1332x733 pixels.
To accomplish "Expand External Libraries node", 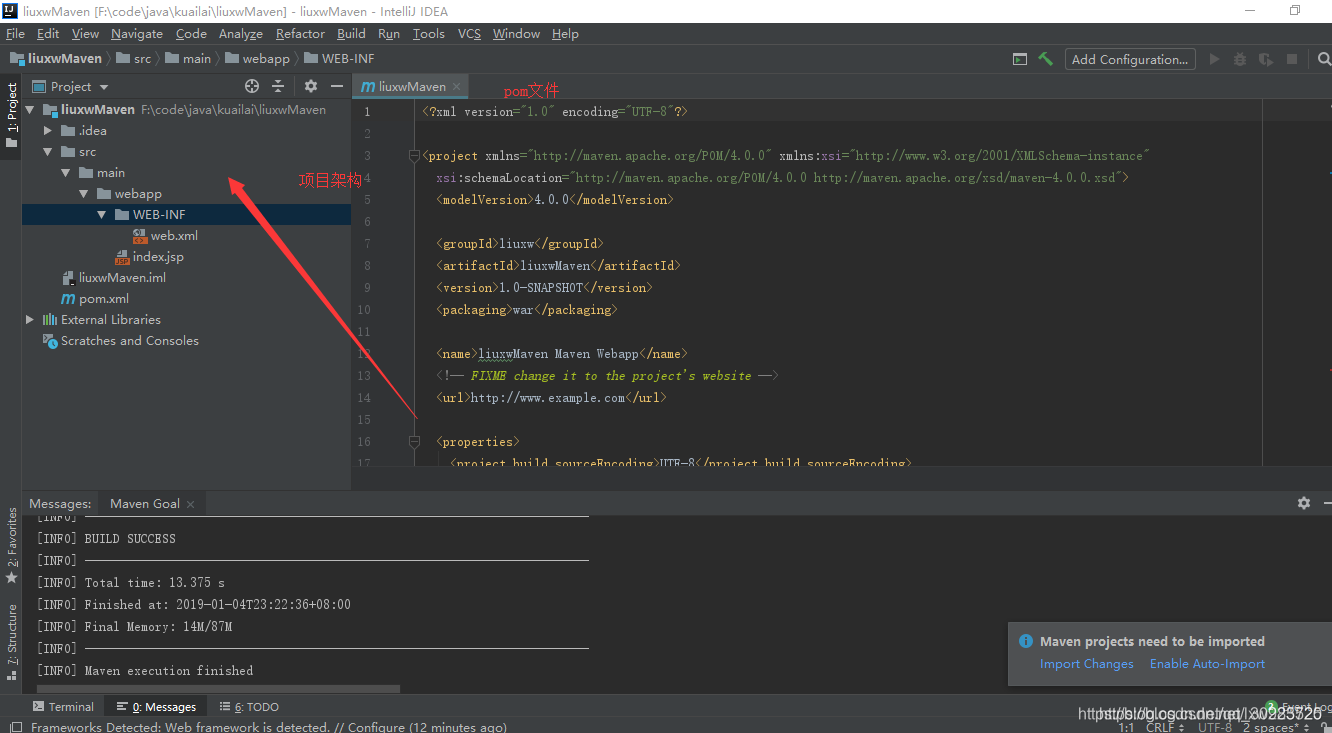I will 30,320.
